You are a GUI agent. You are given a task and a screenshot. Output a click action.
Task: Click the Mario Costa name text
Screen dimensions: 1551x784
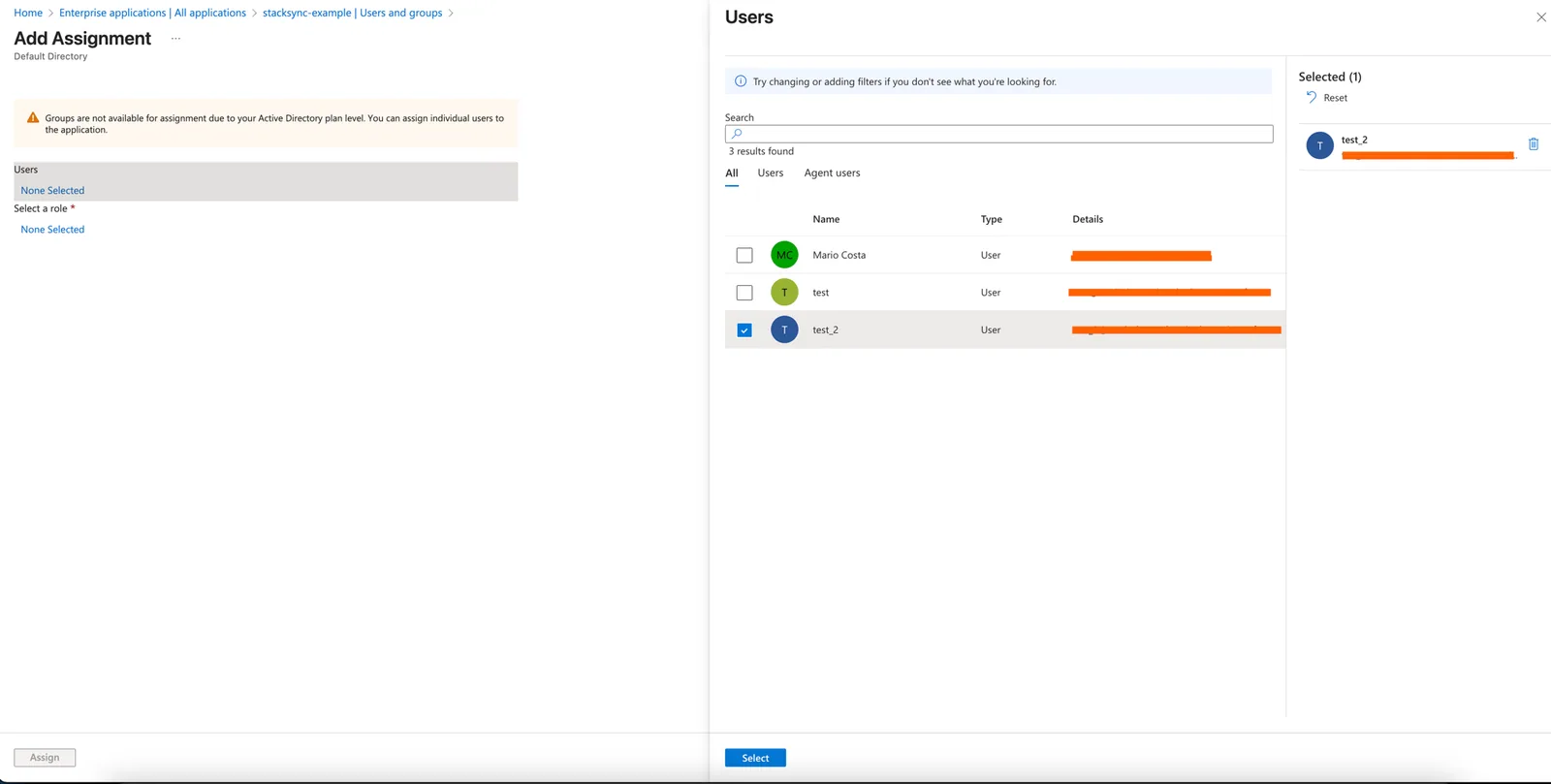click(x=839, y=255)
